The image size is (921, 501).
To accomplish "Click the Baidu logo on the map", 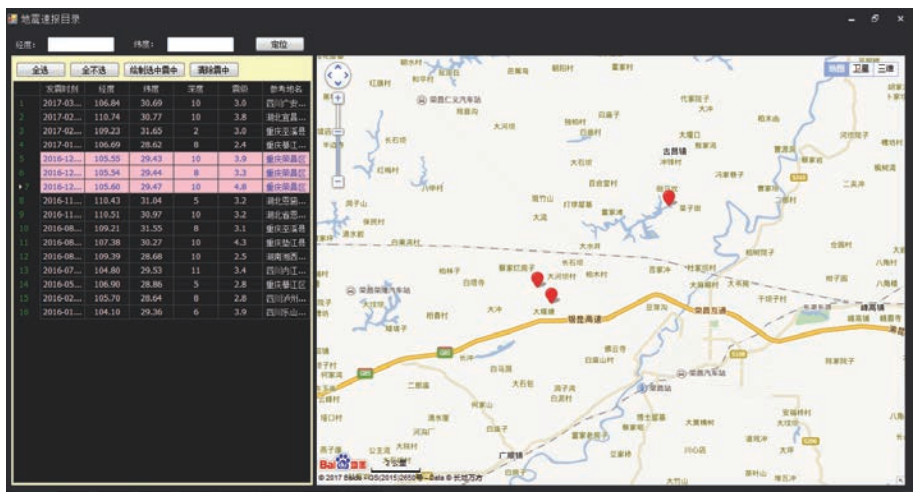I will point(343,463).
